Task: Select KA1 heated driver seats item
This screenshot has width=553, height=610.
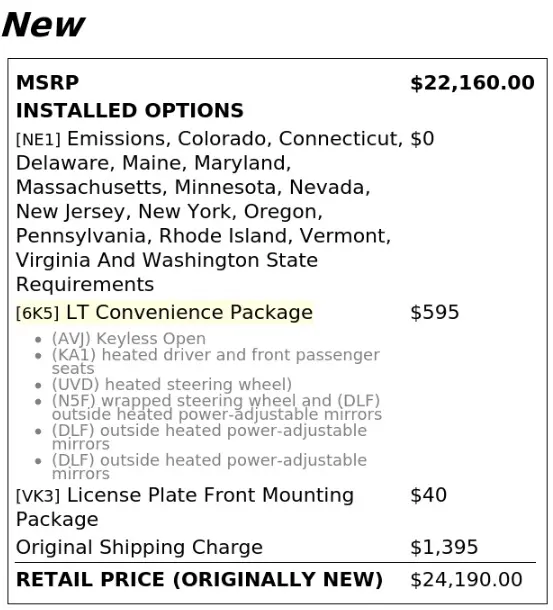Action: coord(216,361)
